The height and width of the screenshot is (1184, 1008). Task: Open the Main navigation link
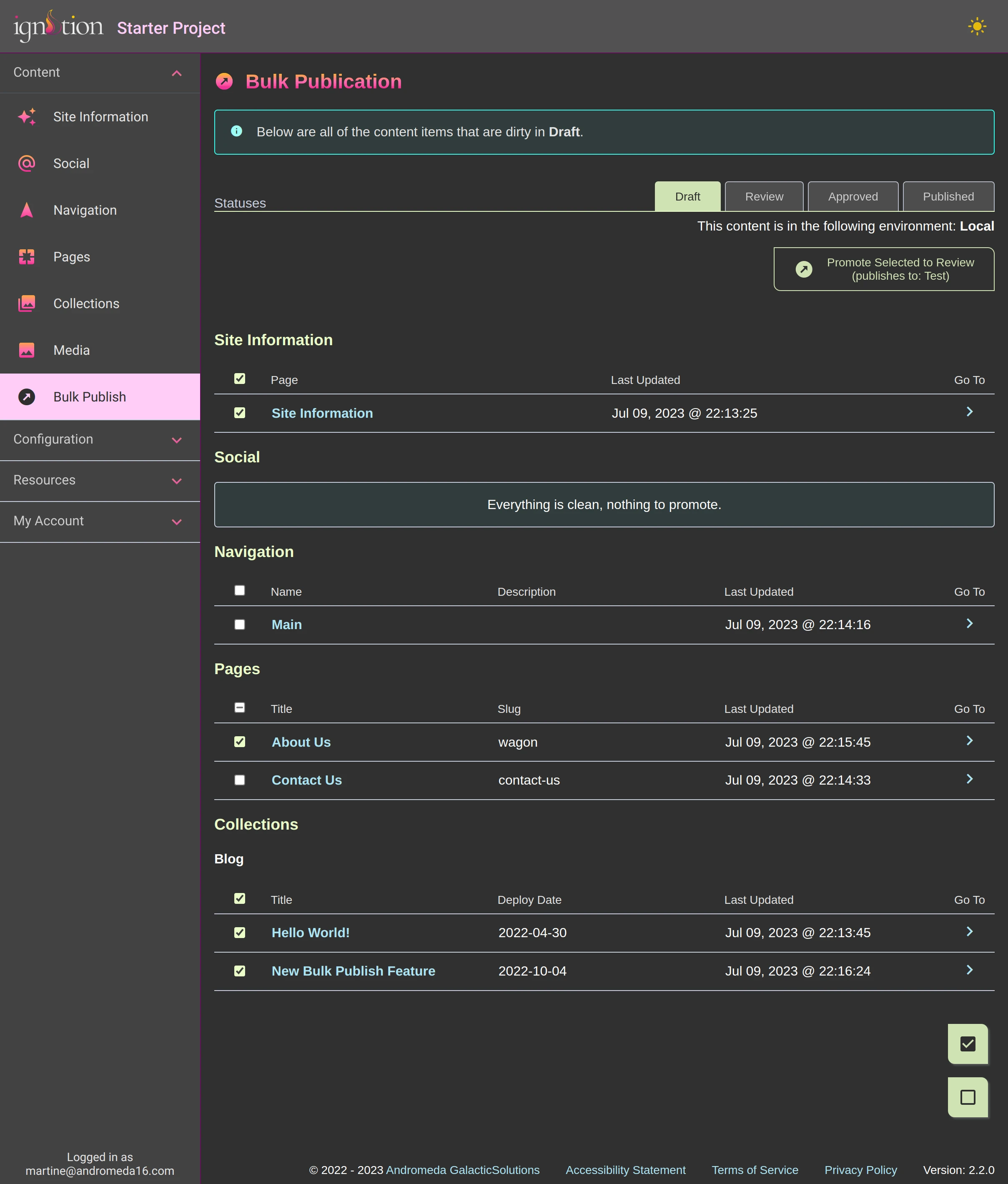287,625
